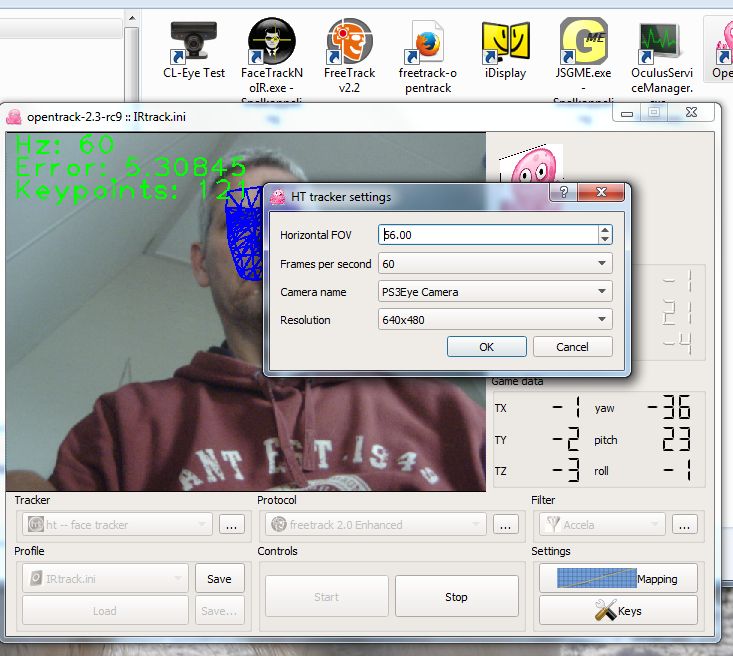The image size is (733, 656).
Task: Open filter settings with the ... button
Action: (x=685, y=525)
